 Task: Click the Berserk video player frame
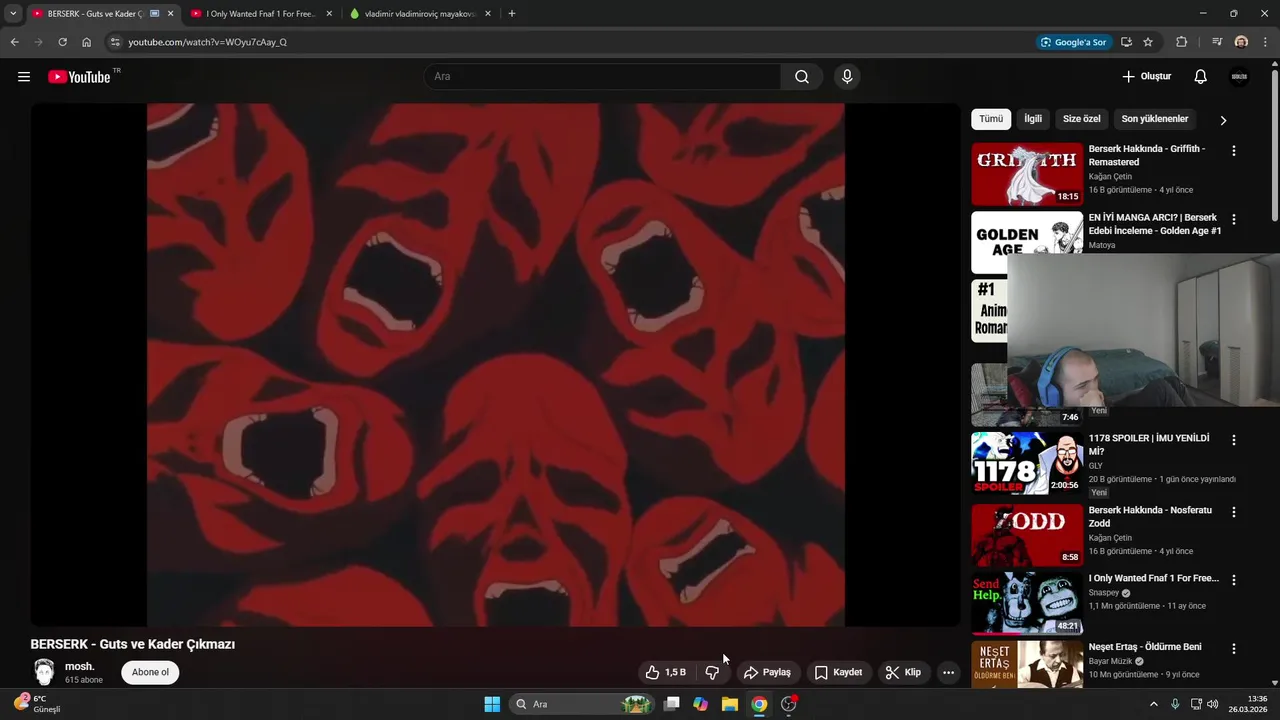click(x=496, y=365)
